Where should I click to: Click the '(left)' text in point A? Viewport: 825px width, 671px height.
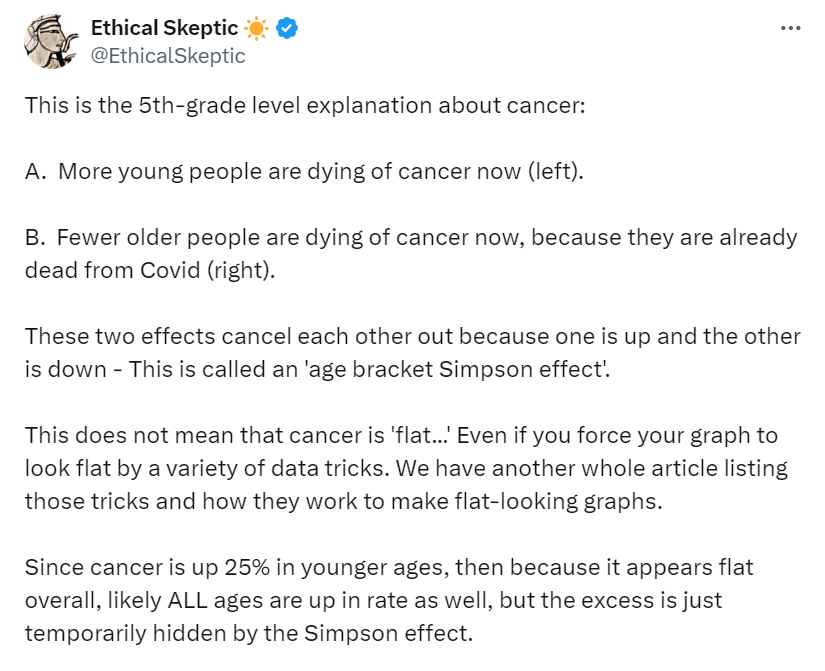tap(555, 171)
